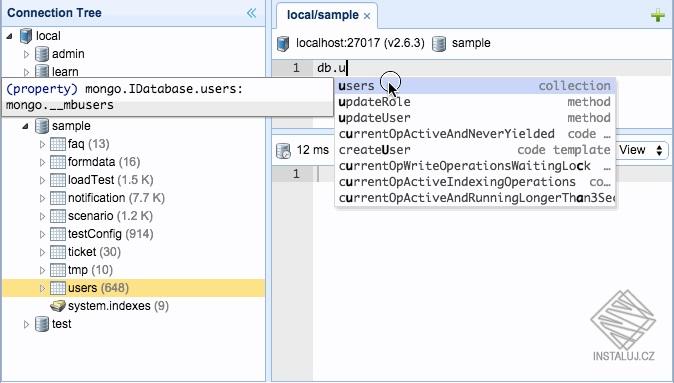Click the users collection table icon
This screenshot has width=674, height=383.
(x=58, y=288)
